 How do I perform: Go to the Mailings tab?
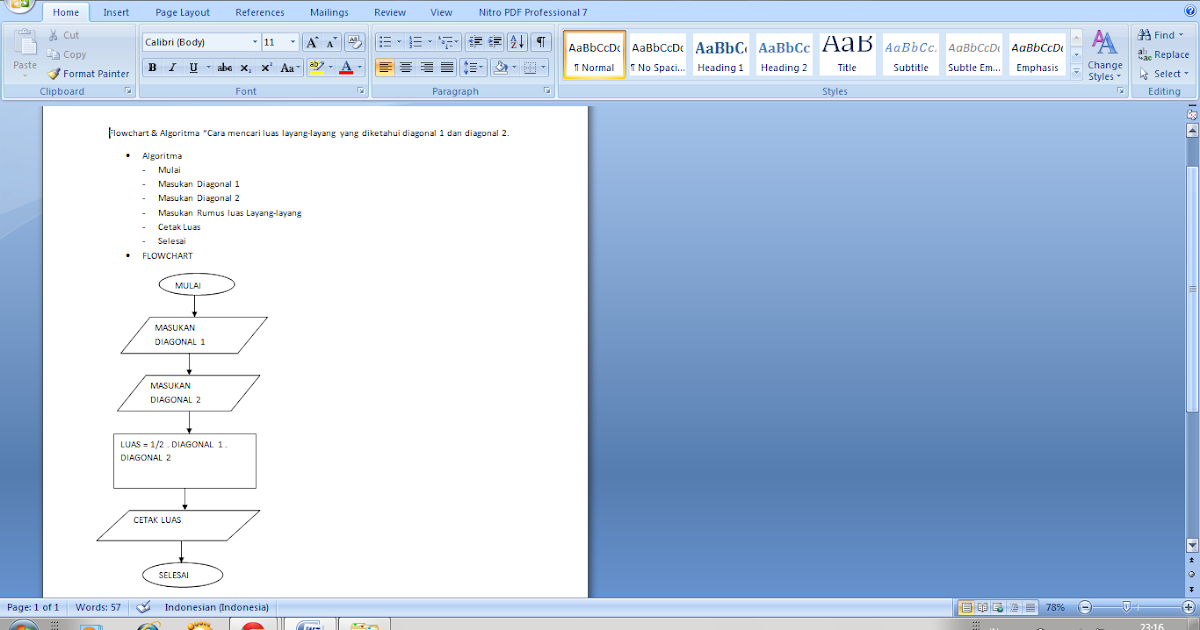click(x=330, y=12)
